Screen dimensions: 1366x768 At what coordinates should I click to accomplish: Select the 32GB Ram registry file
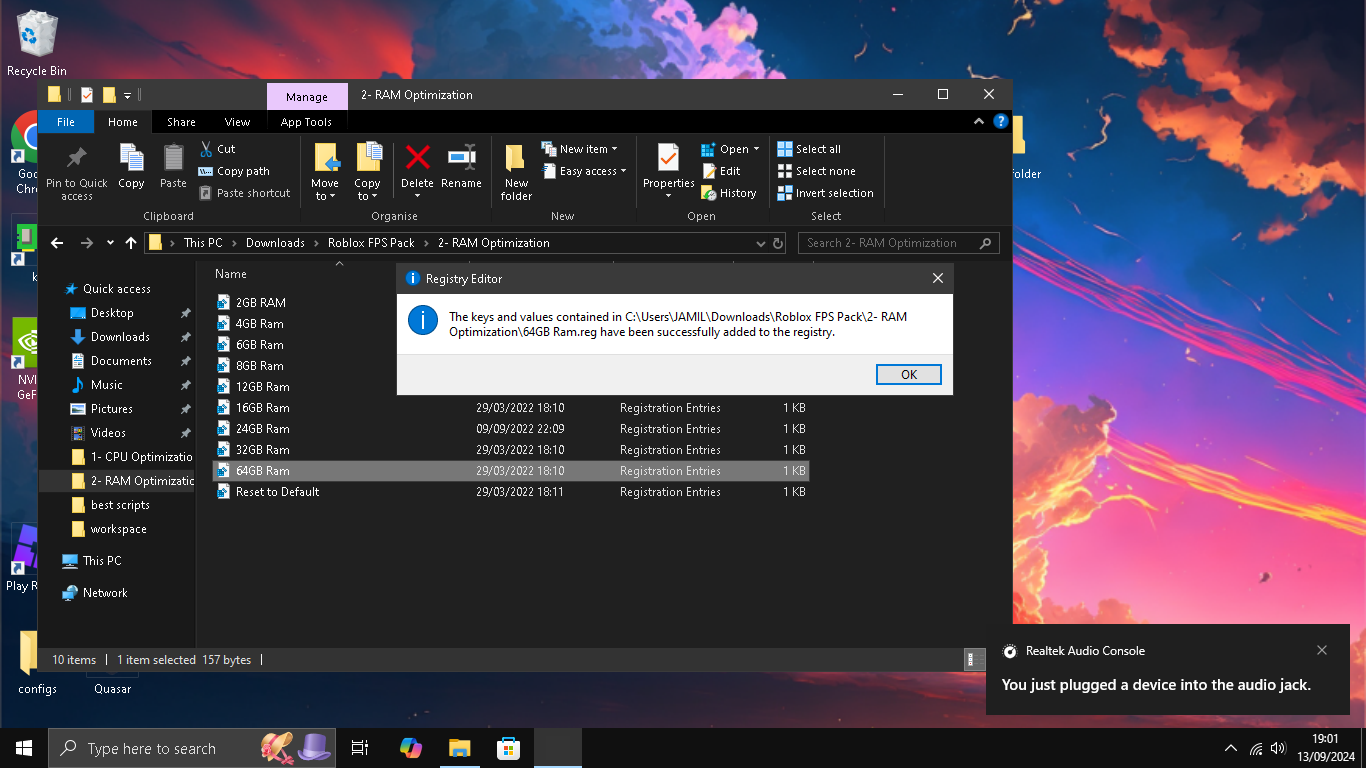click(510, 450)
